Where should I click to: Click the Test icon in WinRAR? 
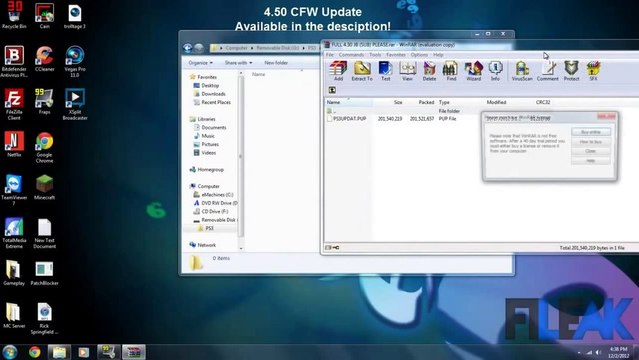385,71
